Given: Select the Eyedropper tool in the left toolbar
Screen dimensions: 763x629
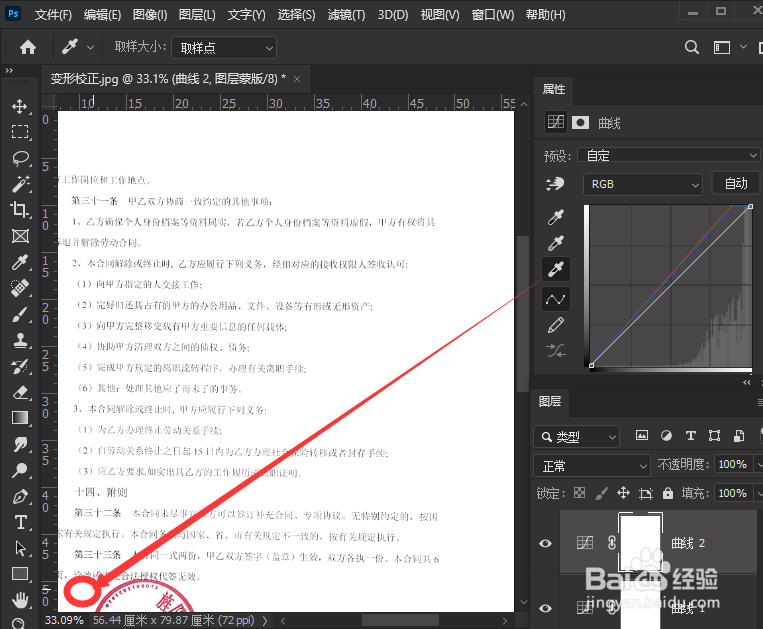Looking at the screenshot, I should pos(20,262).
